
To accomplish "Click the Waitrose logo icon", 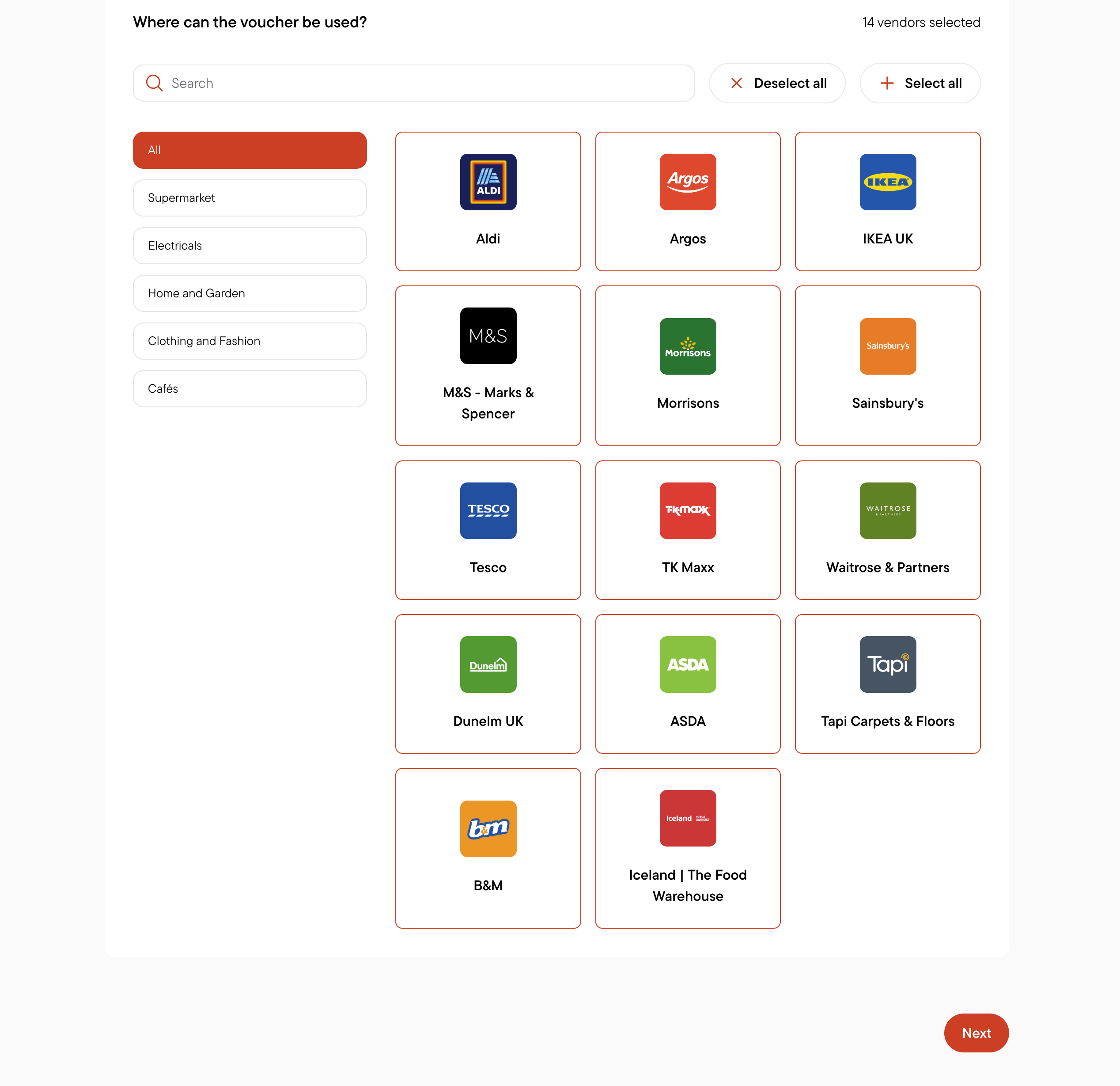I will pos(887,510).
